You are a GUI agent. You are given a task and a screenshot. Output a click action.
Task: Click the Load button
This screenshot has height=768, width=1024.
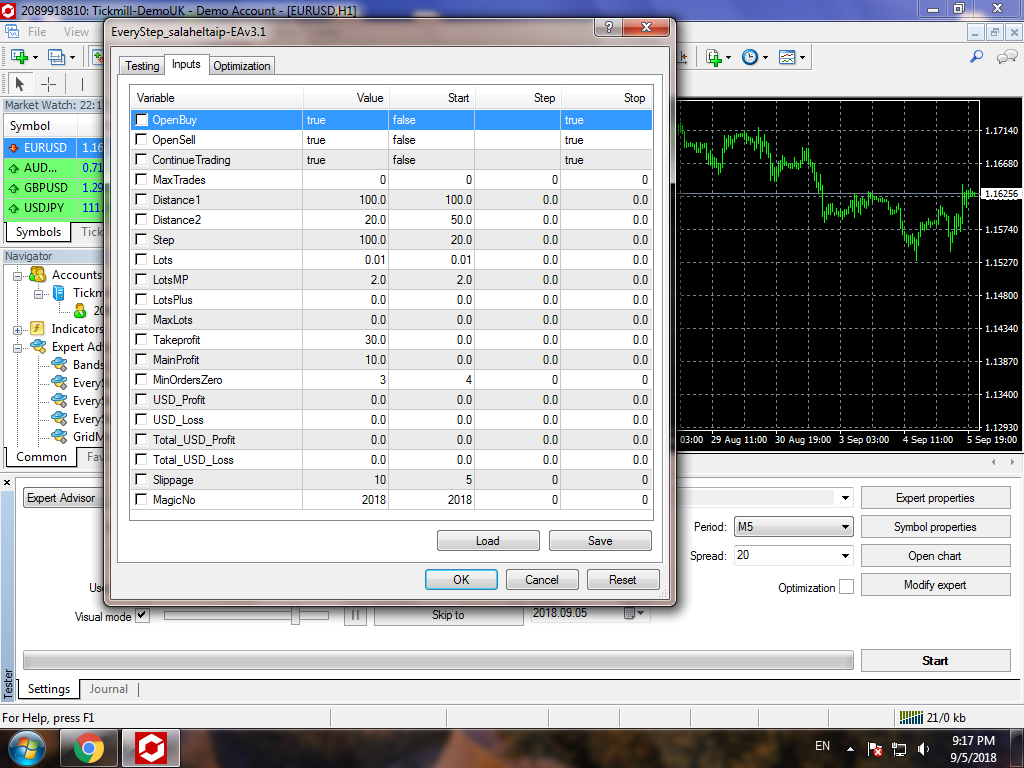point(488,541)
